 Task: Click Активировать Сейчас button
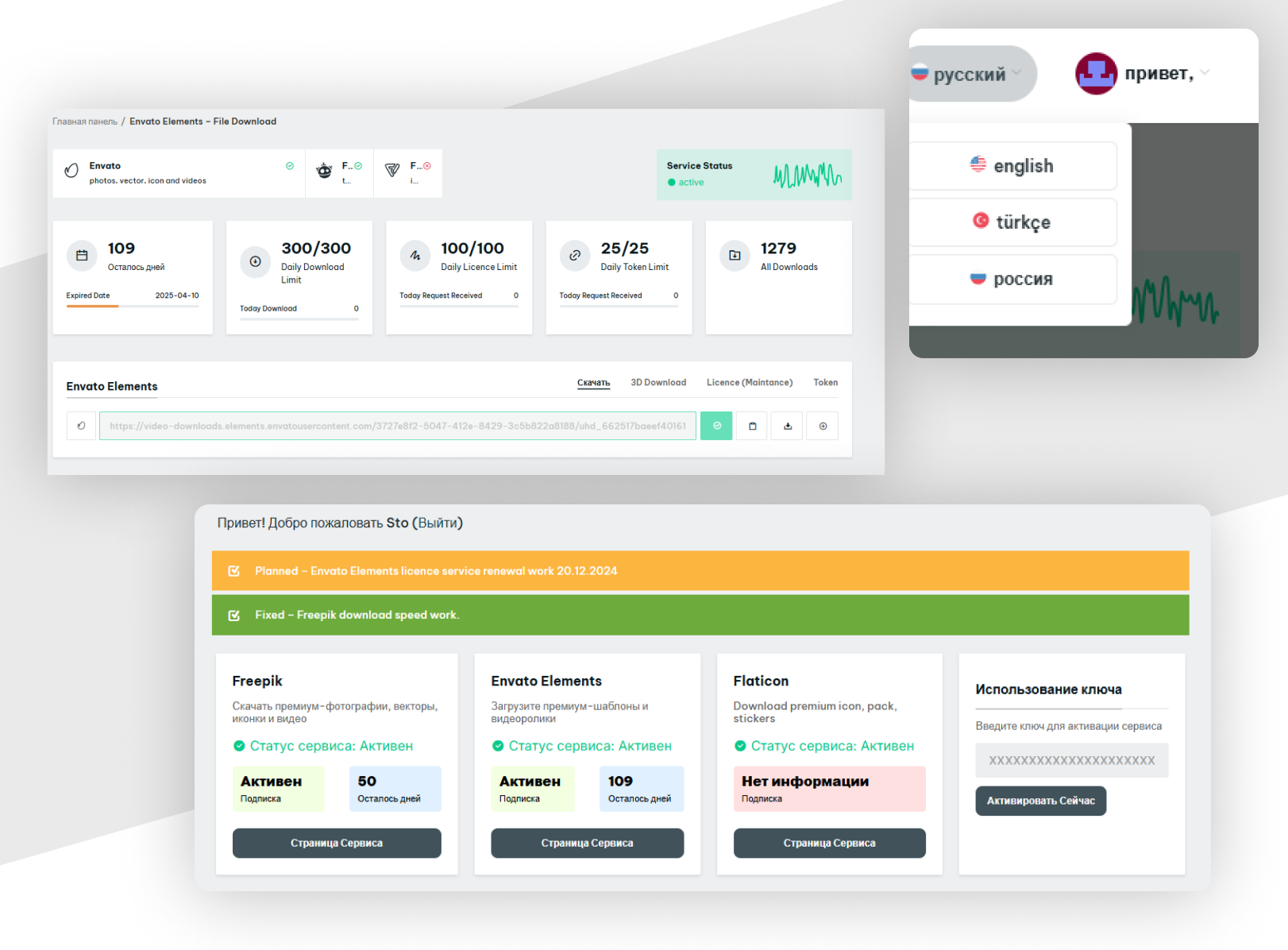click(x=1040, y=801)
